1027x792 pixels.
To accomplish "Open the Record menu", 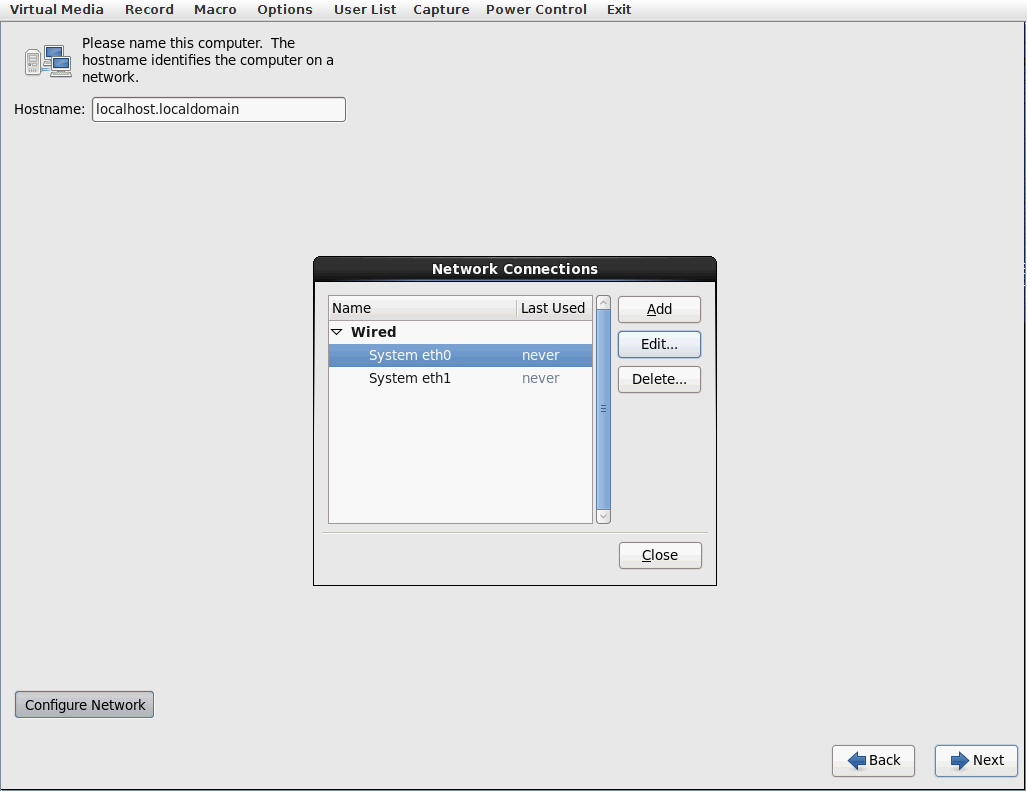I will (x=149, y=9).
